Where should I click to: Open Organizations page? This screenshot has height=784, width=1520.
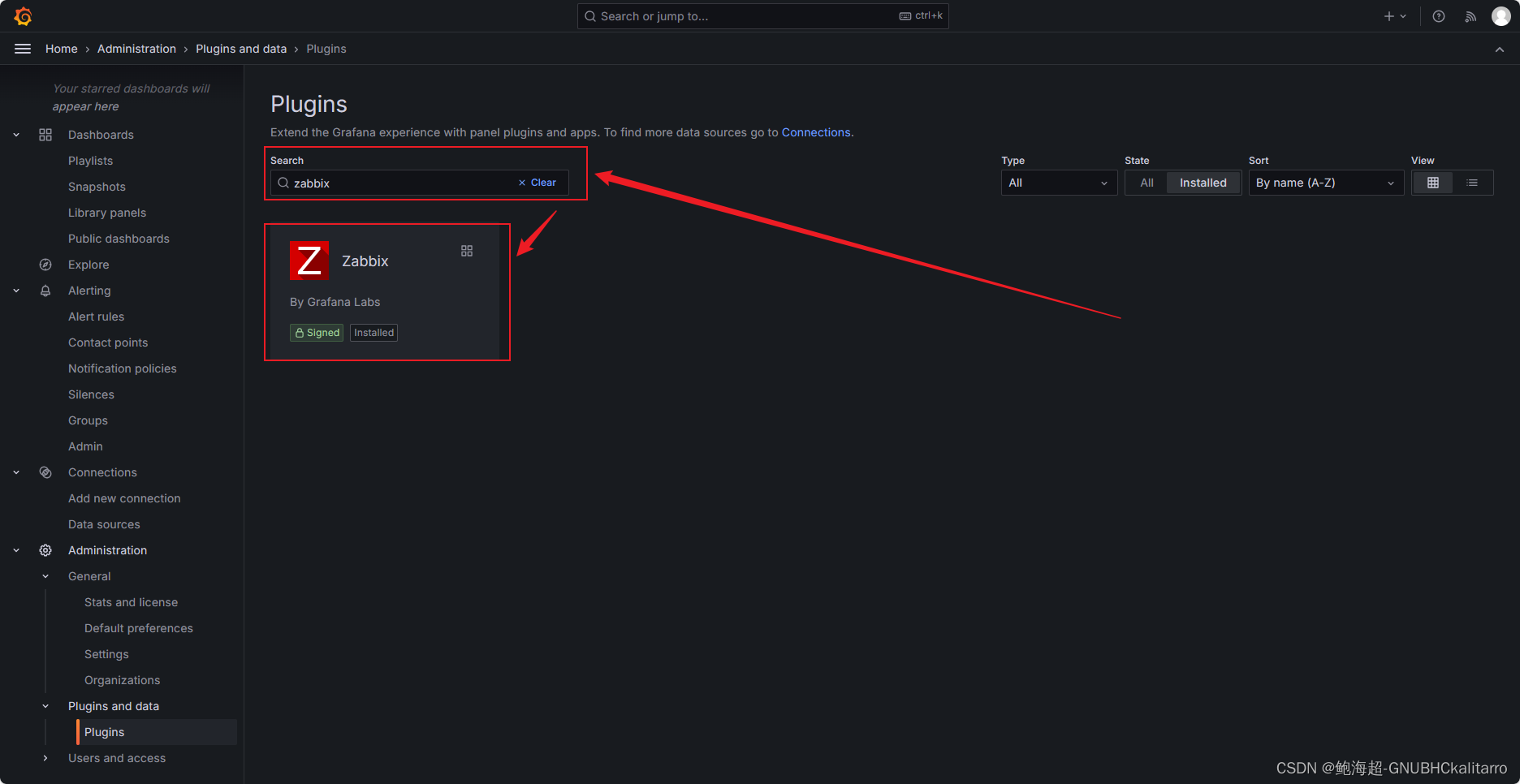pos(122,680)
